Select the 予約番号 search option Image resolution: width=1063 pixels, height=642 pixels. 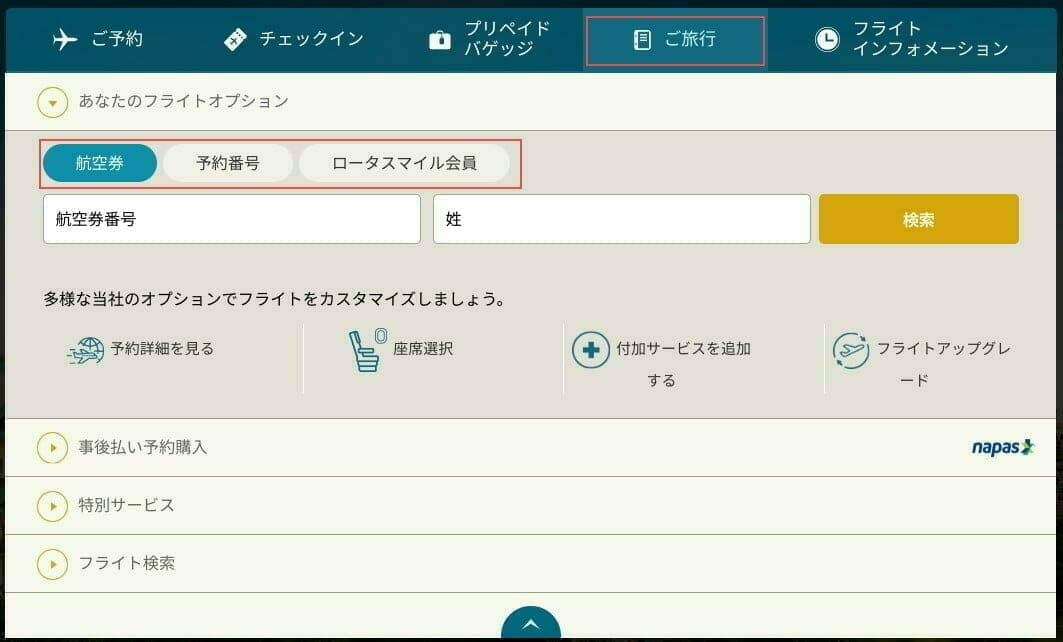click(228, 163)
